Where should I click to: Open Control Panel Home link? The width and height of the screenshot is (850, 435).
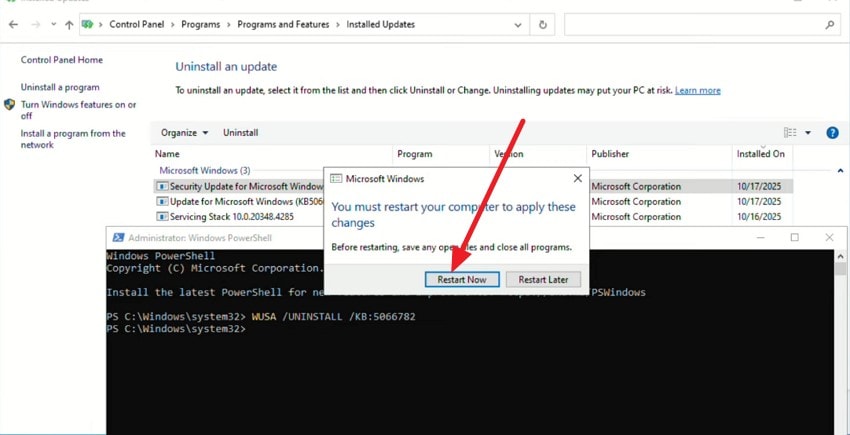click(61, 60)
